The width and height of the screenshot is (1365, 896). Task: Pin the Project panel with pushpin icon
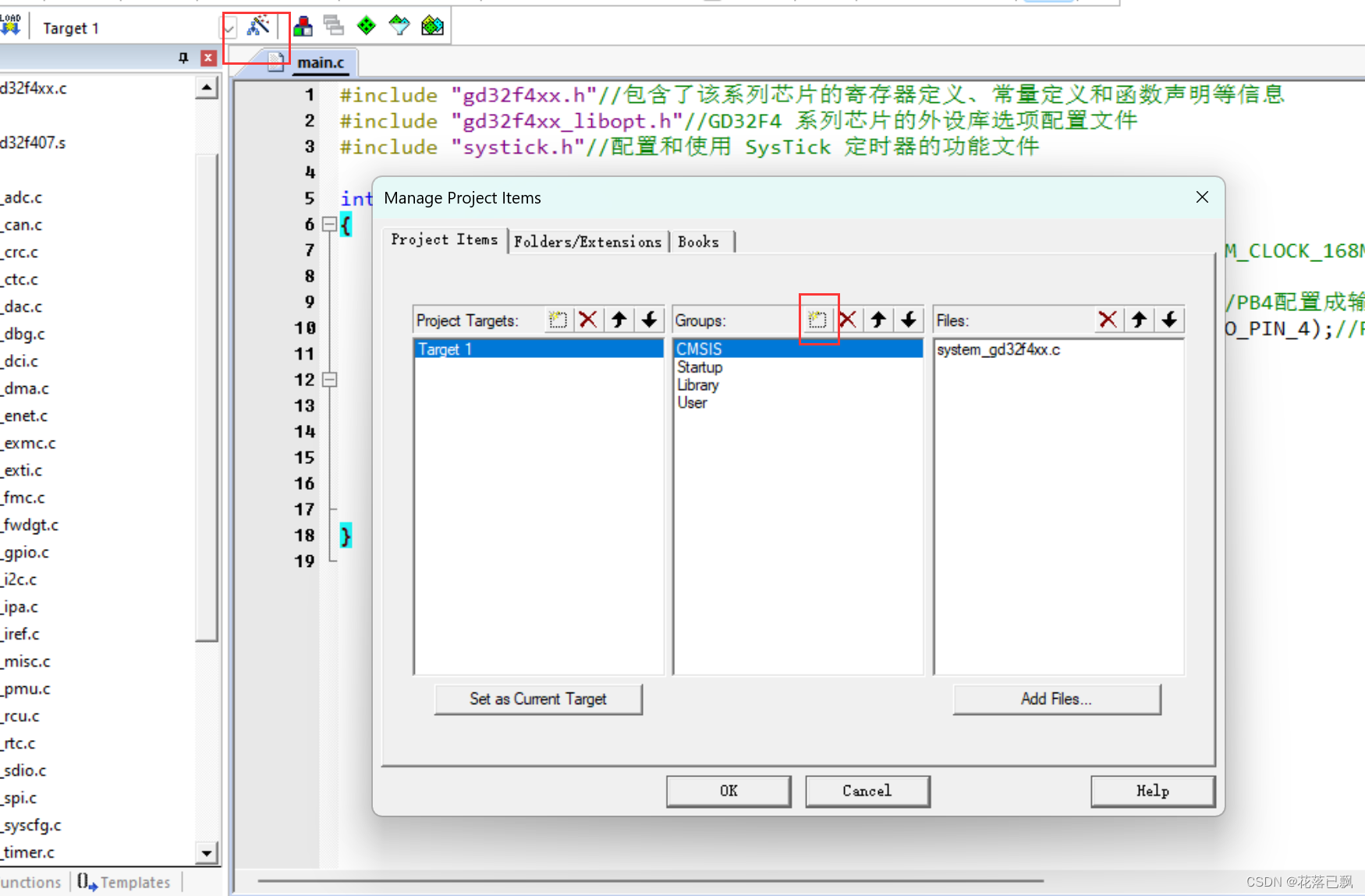(183, 58)
